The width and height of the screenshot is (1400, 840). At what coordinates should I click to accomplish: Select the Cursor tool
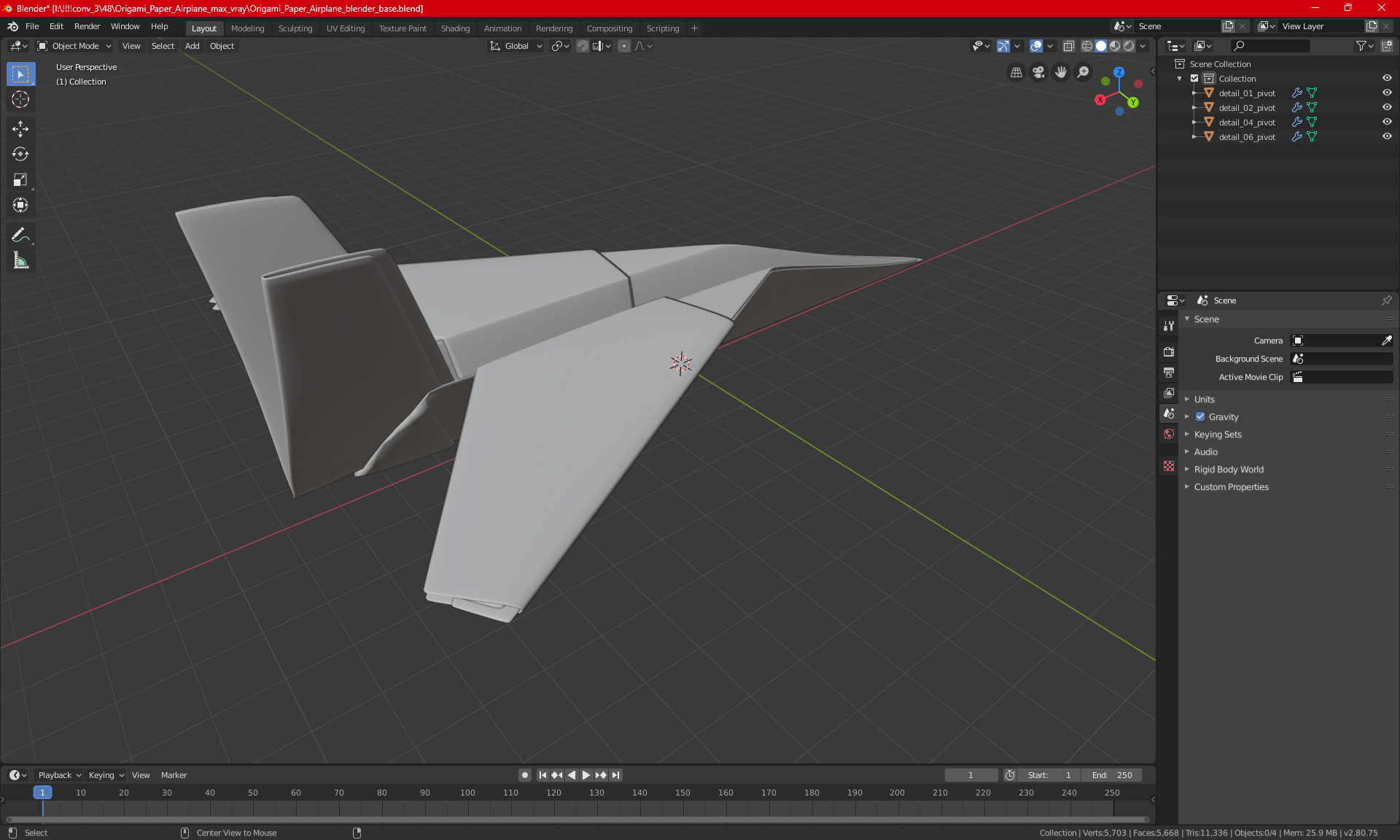(x=20, y=99)
